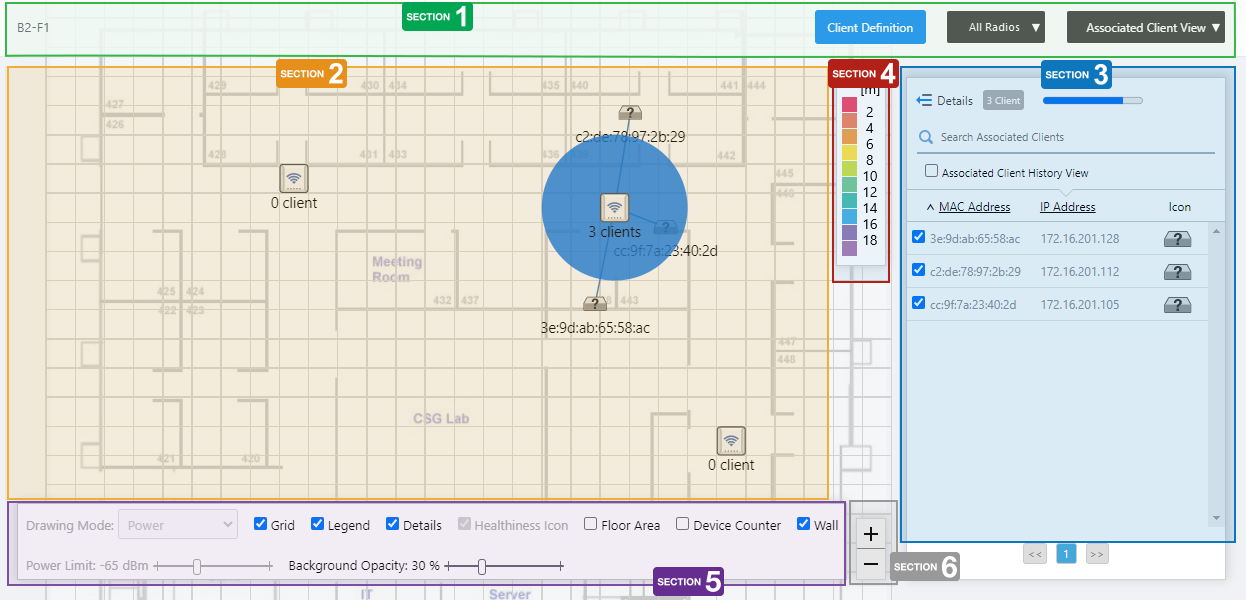Image resolution: width=1246 pixels, height=600 pixels.
Task: Click the access point showing 3 clients
Action: [614, 208]
